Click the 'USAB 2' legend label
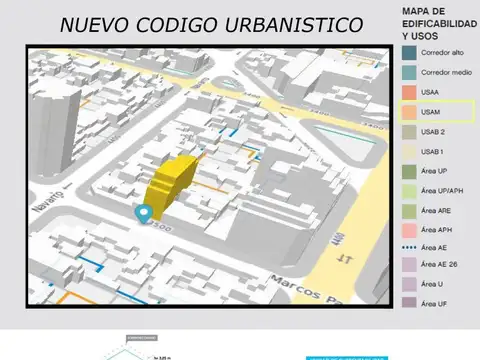 coord(433,132)
